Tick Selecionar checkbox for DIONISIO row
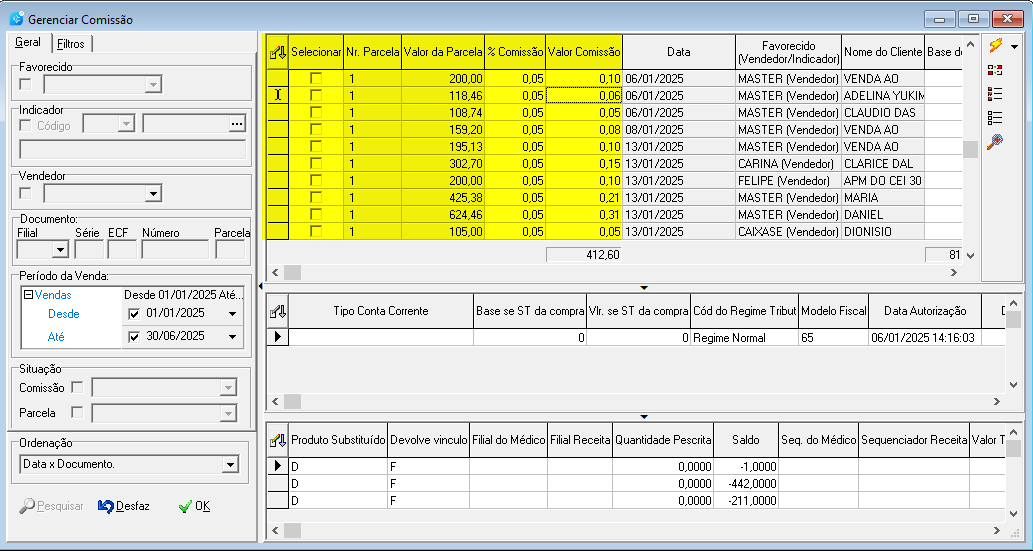Viewport: 1033px width, 551px height. [x=316, y=231]
